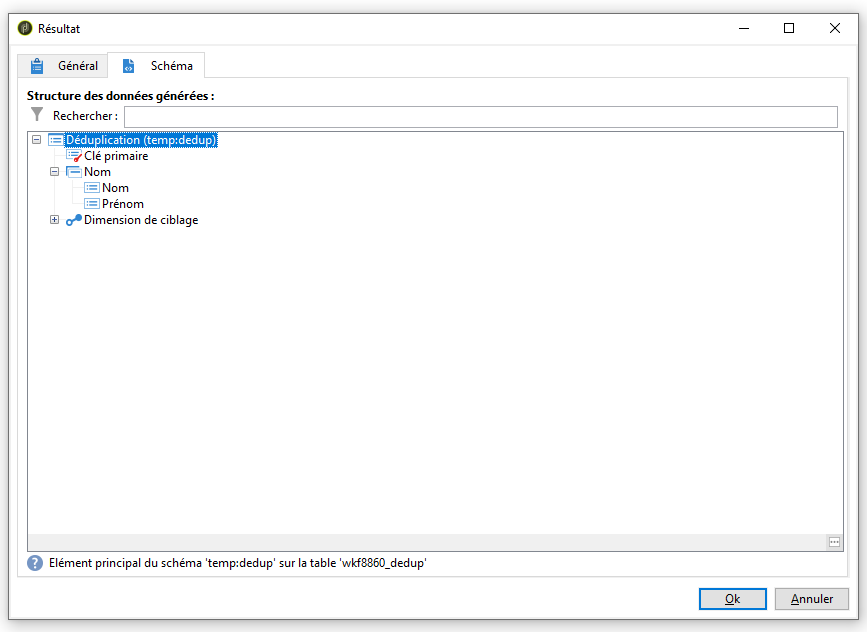Click the Prénom field icon
This screenshot has height=632, width=867.
tap(92, 204)
